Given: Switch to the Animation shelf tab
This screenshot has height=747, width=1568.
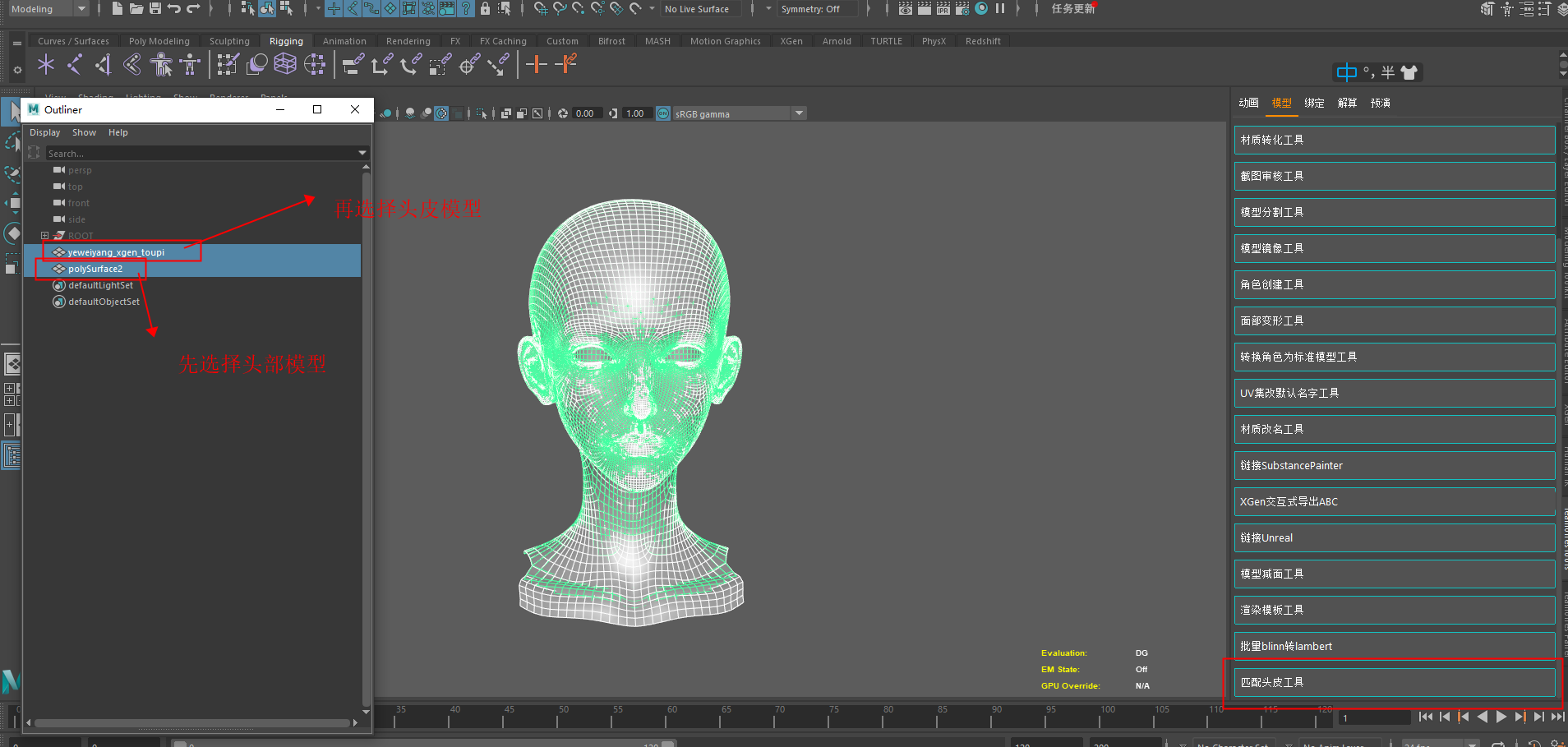Looking at the screenshot, I should click(344, 41).
